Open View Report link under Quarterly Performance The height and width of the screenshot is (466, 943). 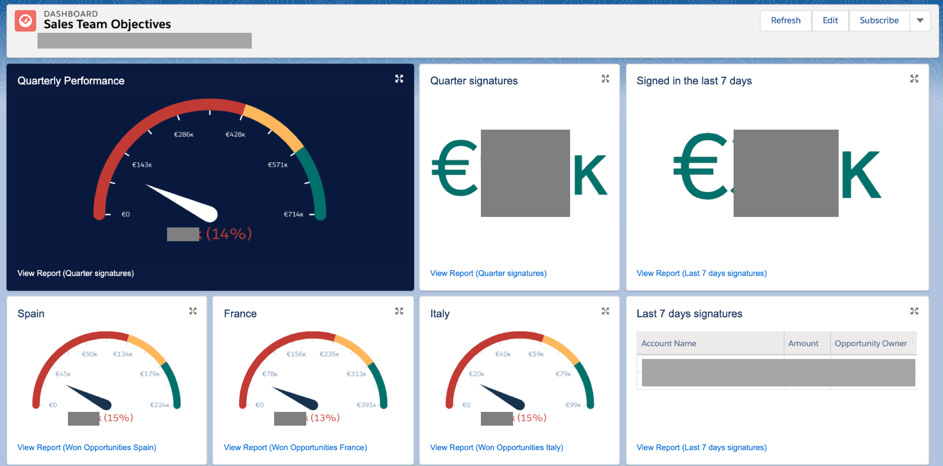tap(75, 273)
